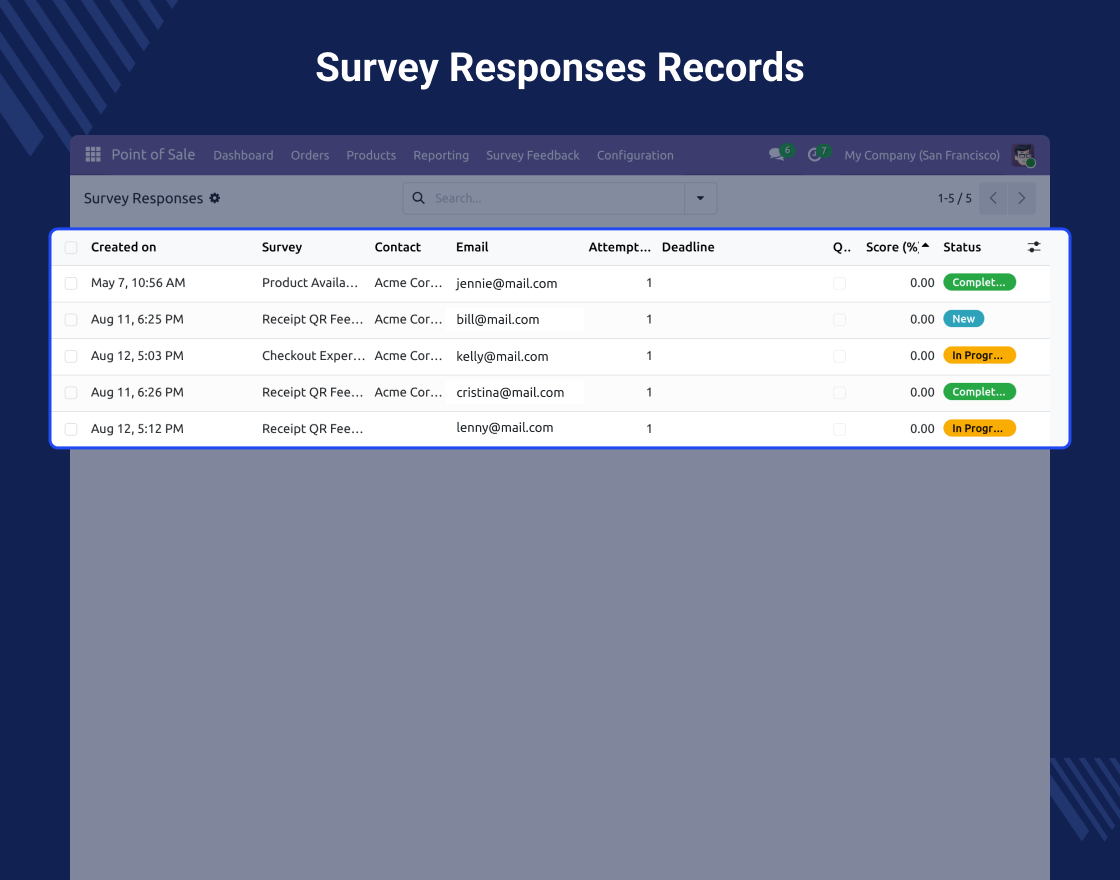Sort by the Email column header

[472, 247]
